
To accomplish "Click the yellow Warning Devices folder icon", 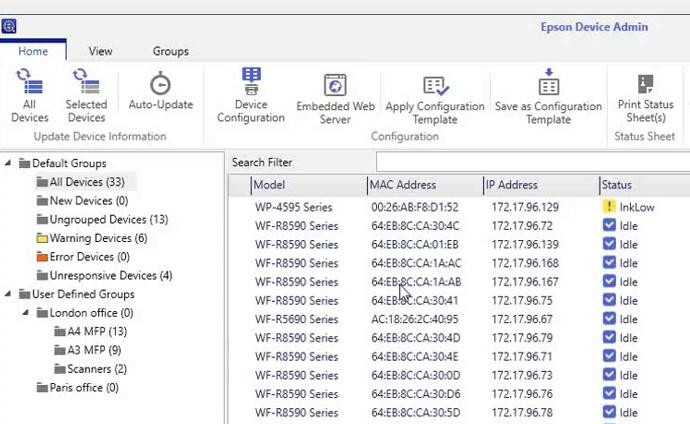I will 42,238.
